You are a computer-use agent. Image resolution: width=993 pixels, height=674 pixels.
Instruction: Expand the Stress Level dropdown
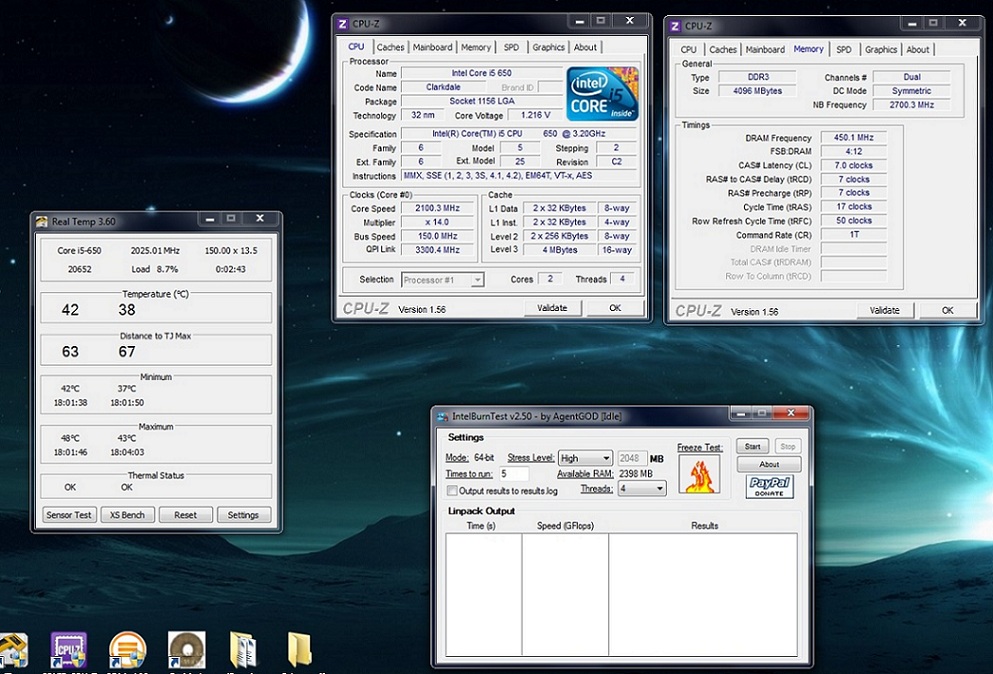coord(585,457)
